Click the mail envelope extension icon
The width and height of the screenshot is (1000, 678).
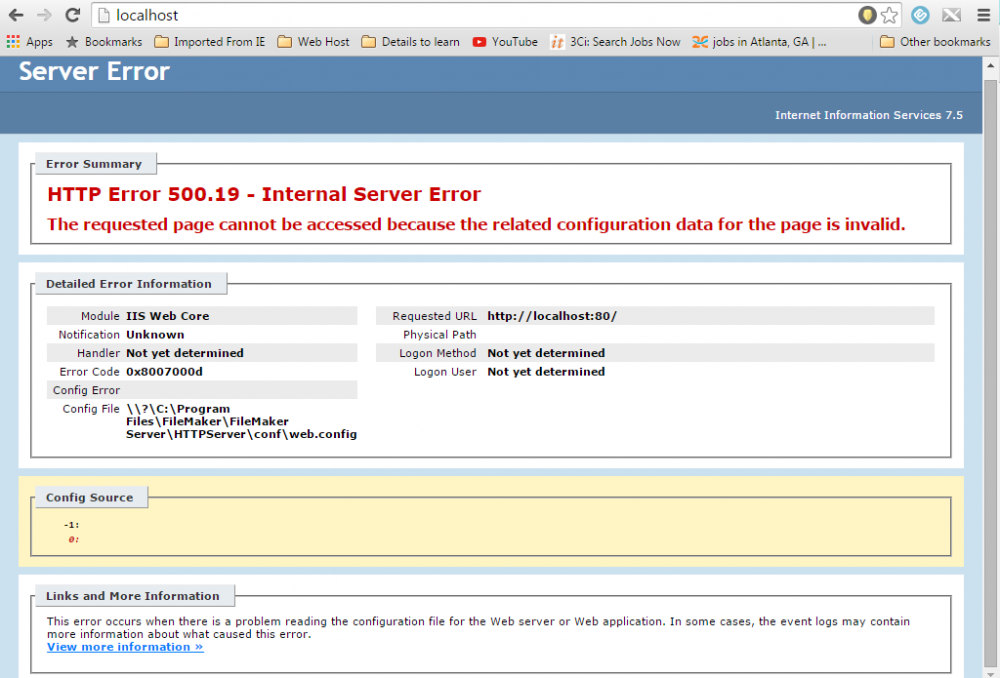click(951, 15)
